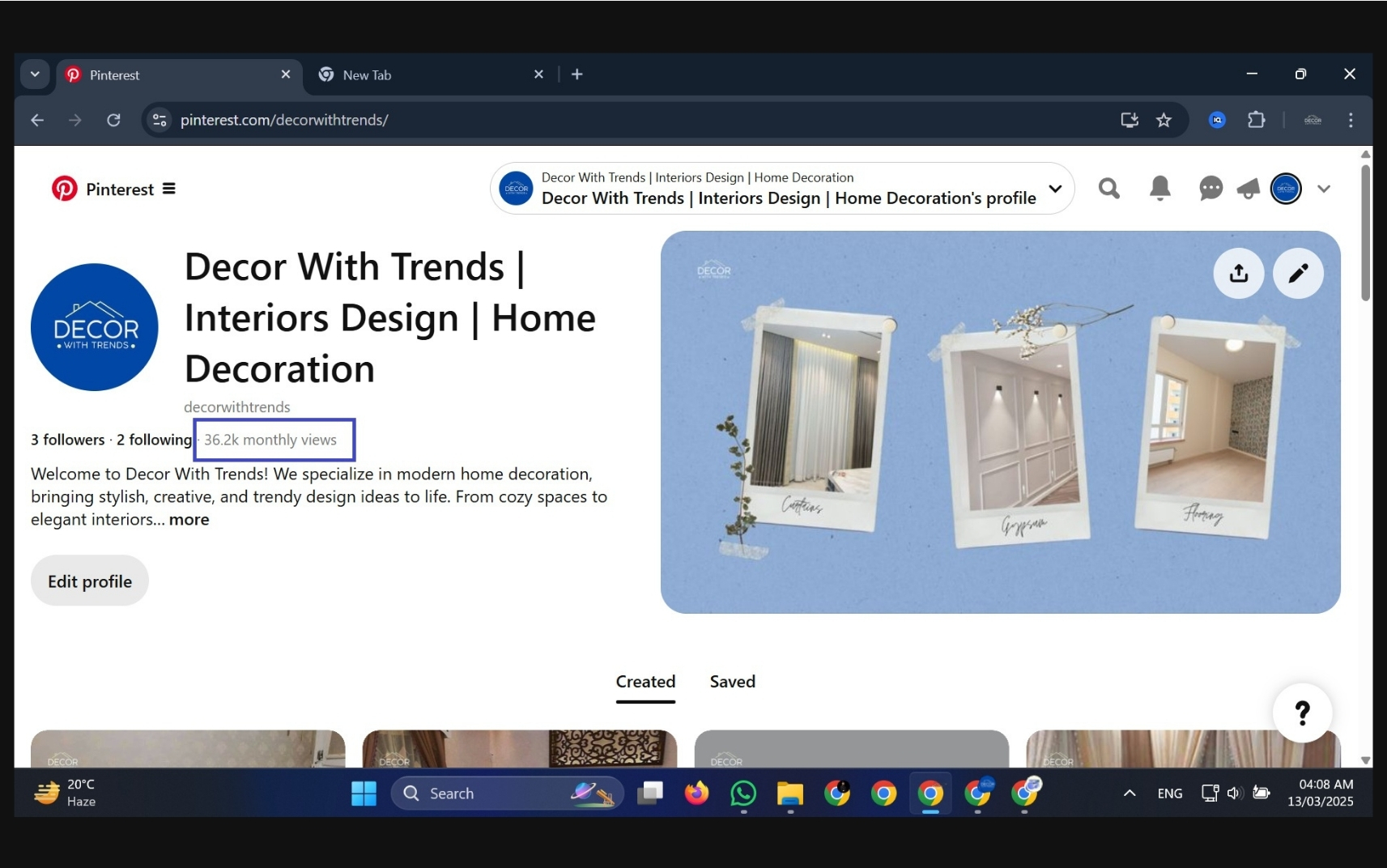Open the 3 followers list

point(68,440)
